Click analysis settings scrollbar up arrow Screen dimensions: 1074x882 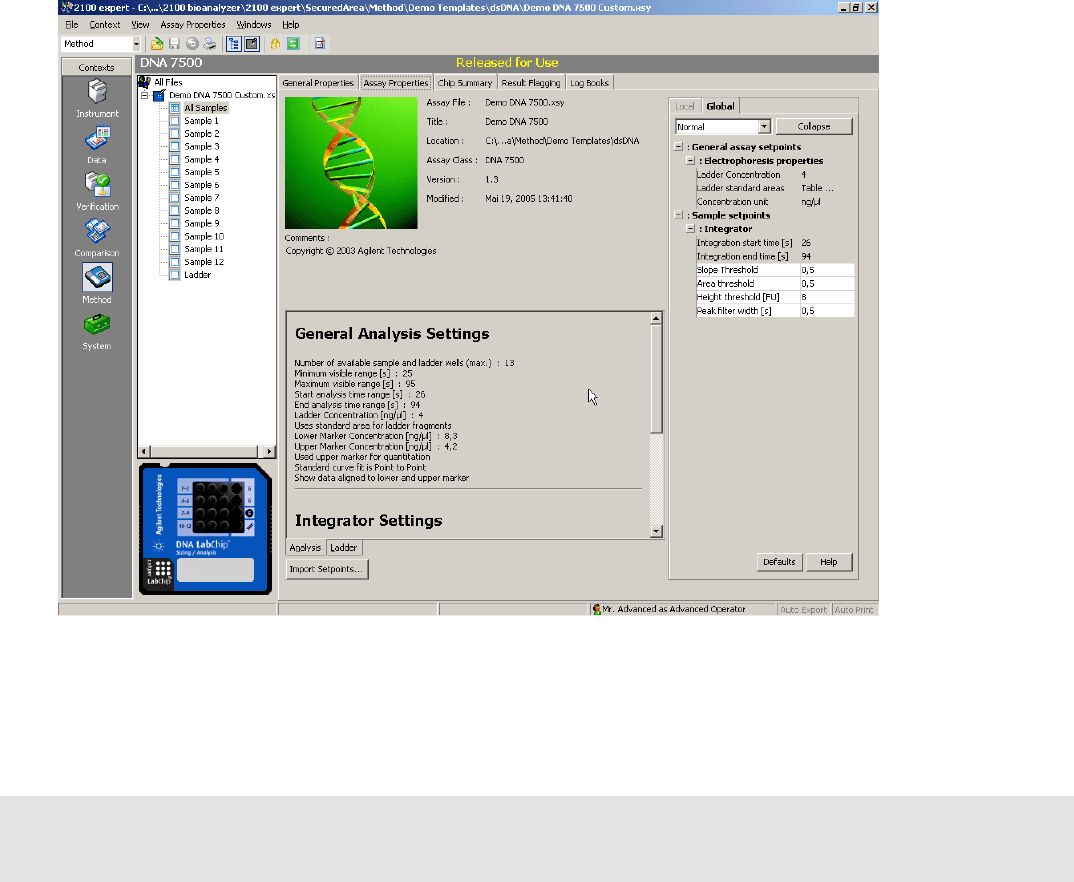point(656,318)
